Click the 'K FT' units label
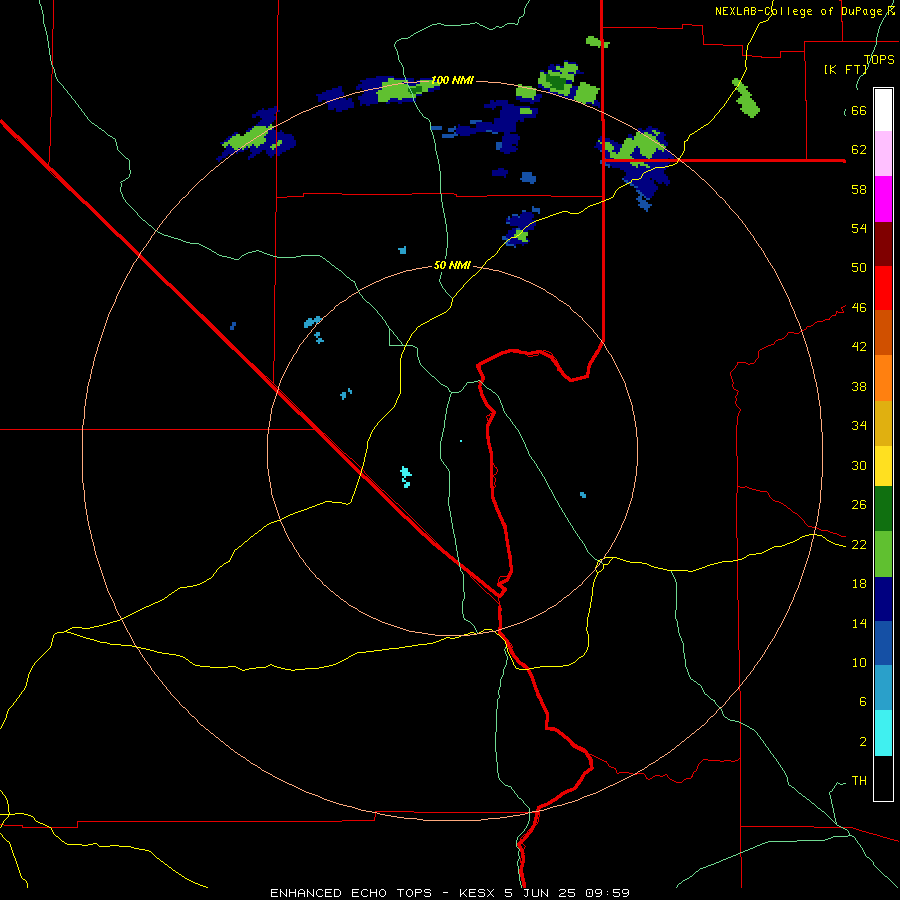Viewport: 900px width, 900px height. pos(847,70)
